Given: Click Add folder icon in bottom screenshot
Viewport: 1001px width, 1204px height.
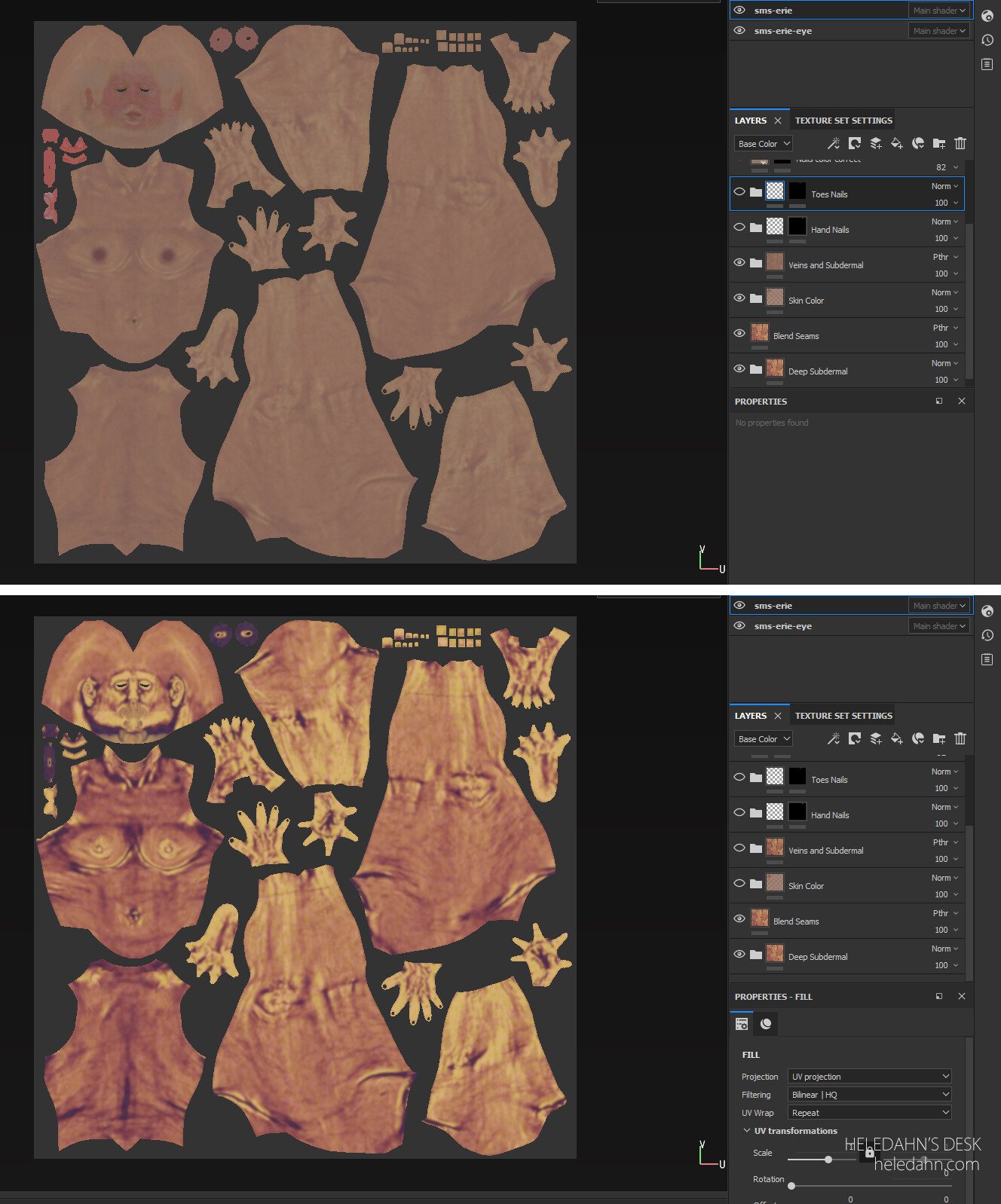Looking at the screenshot, I should tap(938, 738).
